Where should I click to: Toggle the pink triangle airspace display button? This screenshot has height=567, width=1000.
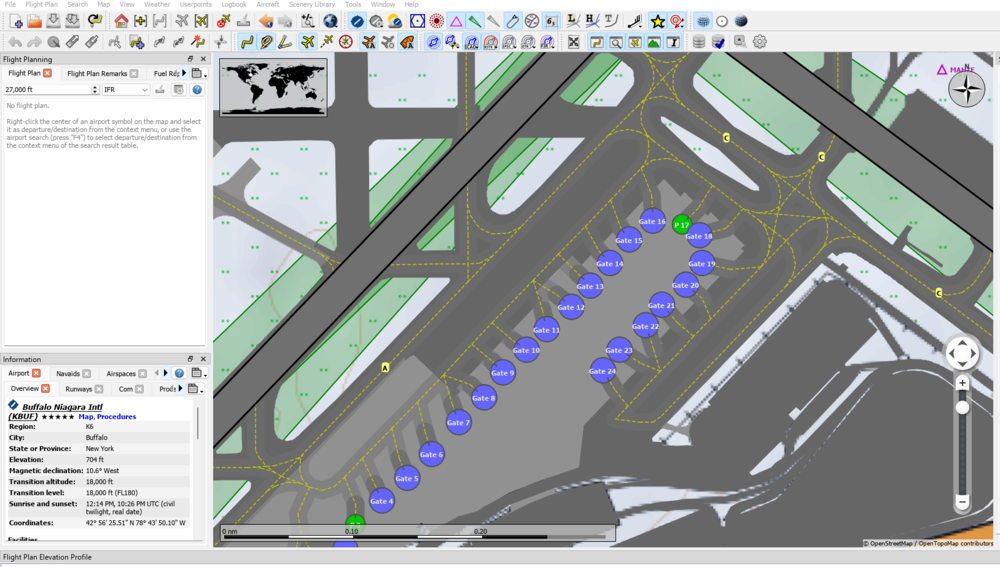[x=455, y=21]
